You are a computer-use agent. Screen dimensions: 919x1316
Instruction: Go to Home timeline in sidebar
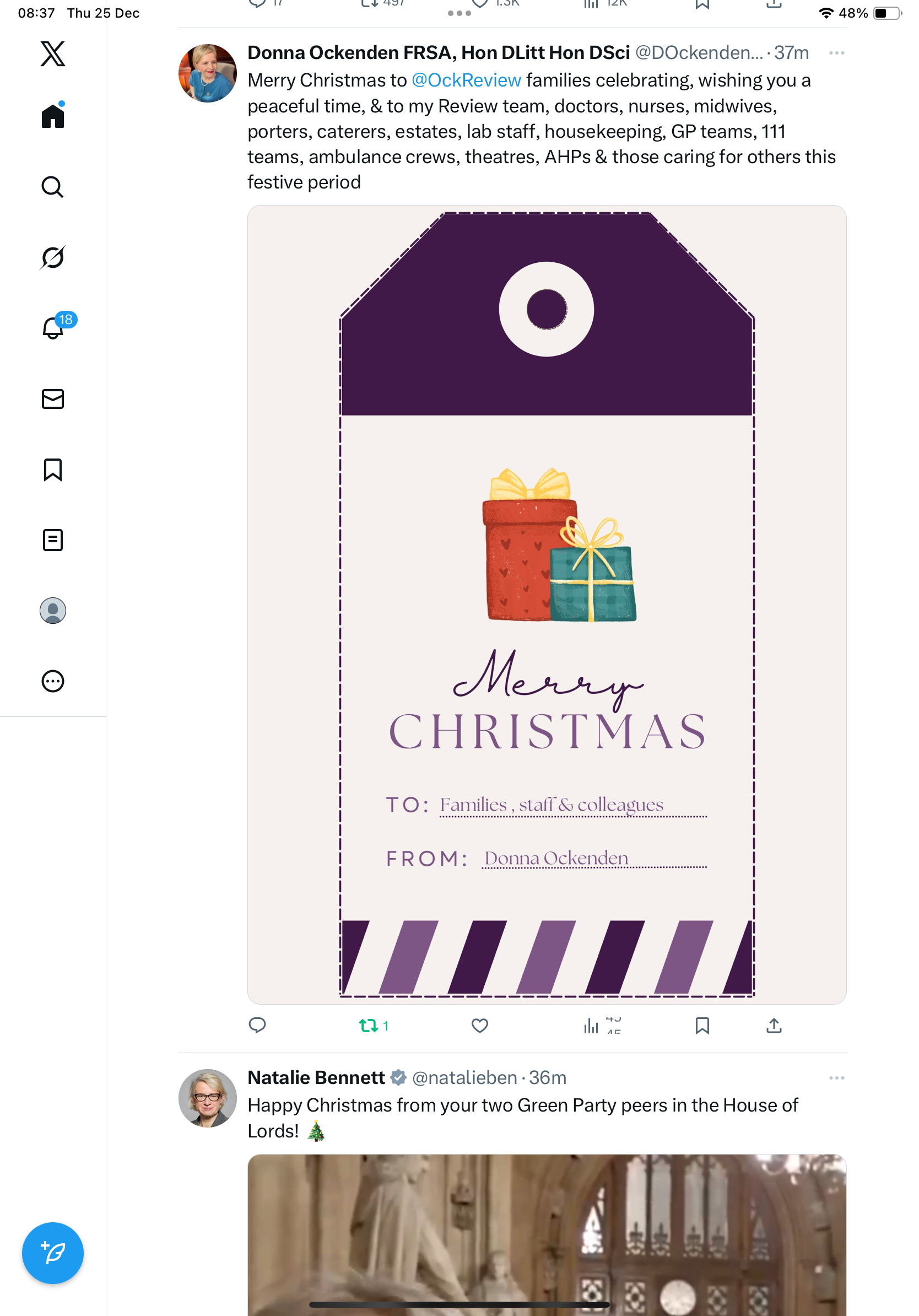pyautogui.click(x=53, y=116)
